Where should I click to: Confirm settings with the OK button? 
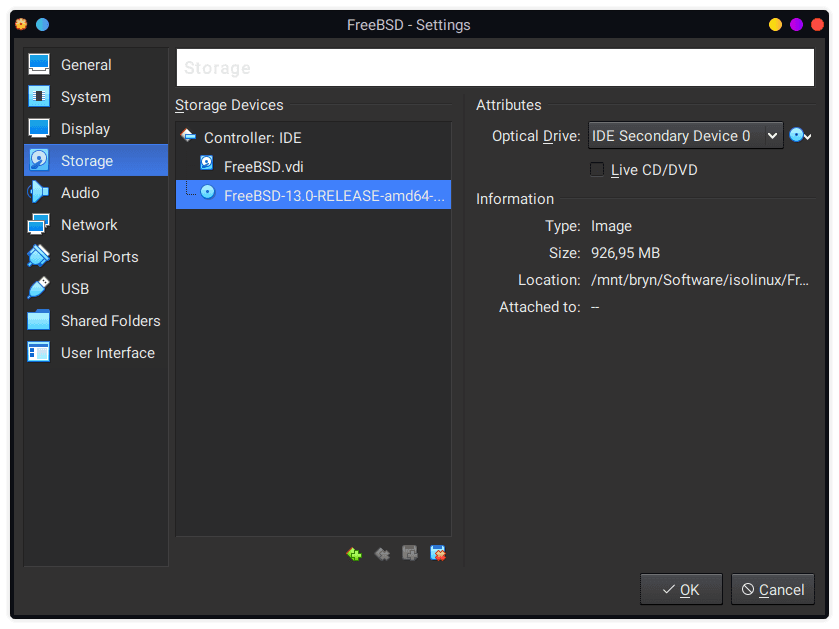681,589
